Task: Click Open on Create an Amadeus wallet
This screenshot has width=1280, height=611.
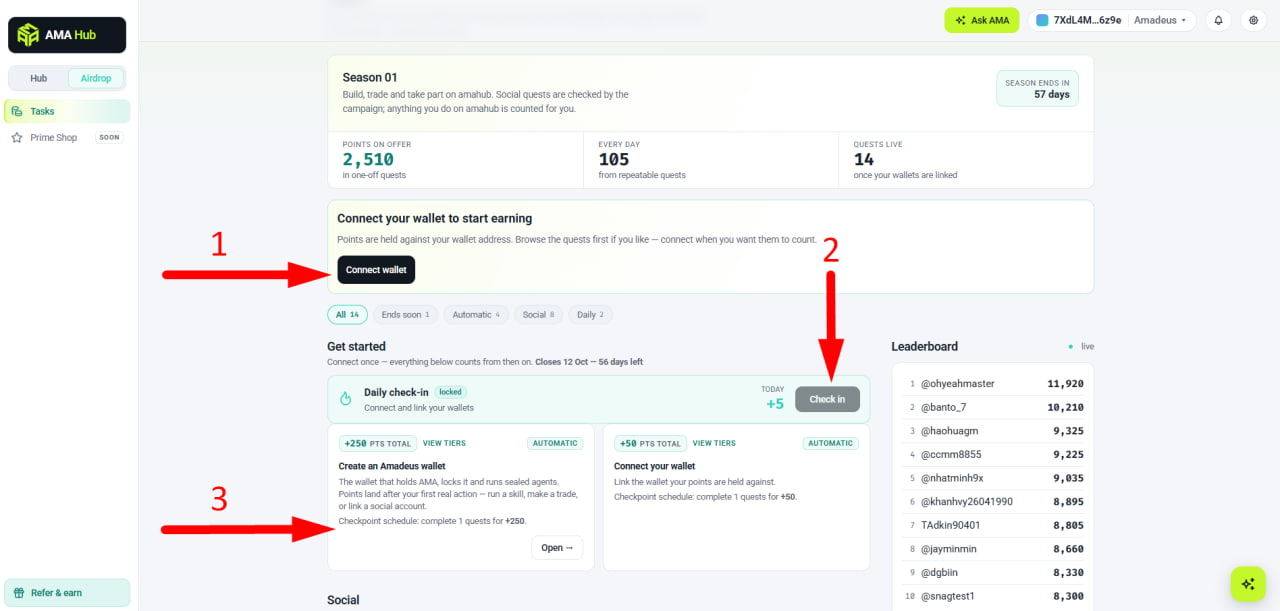Action: click(557, 547)
